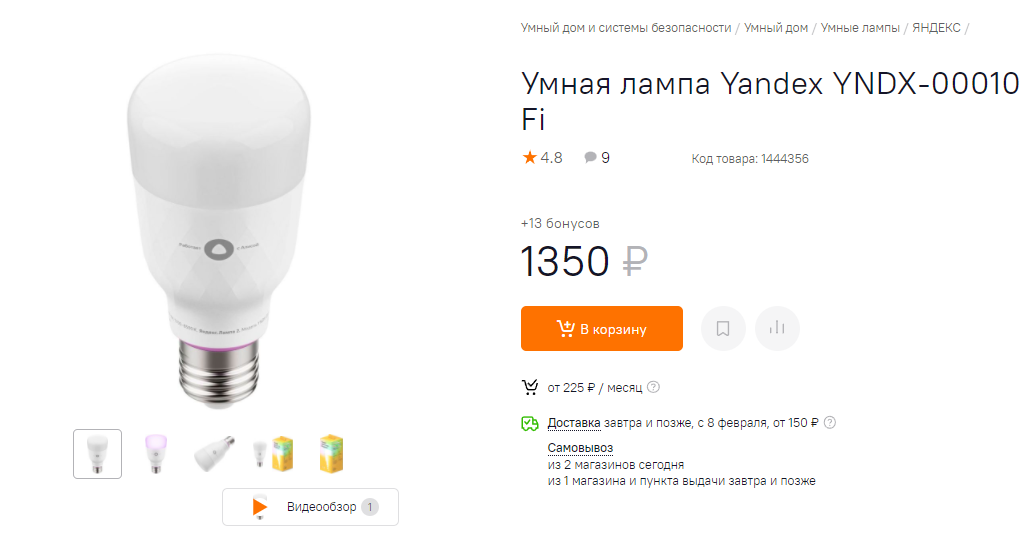Add the lamp to cart with "В корзину"
Screen dimensions: 1025x545
tap(601, 328)
